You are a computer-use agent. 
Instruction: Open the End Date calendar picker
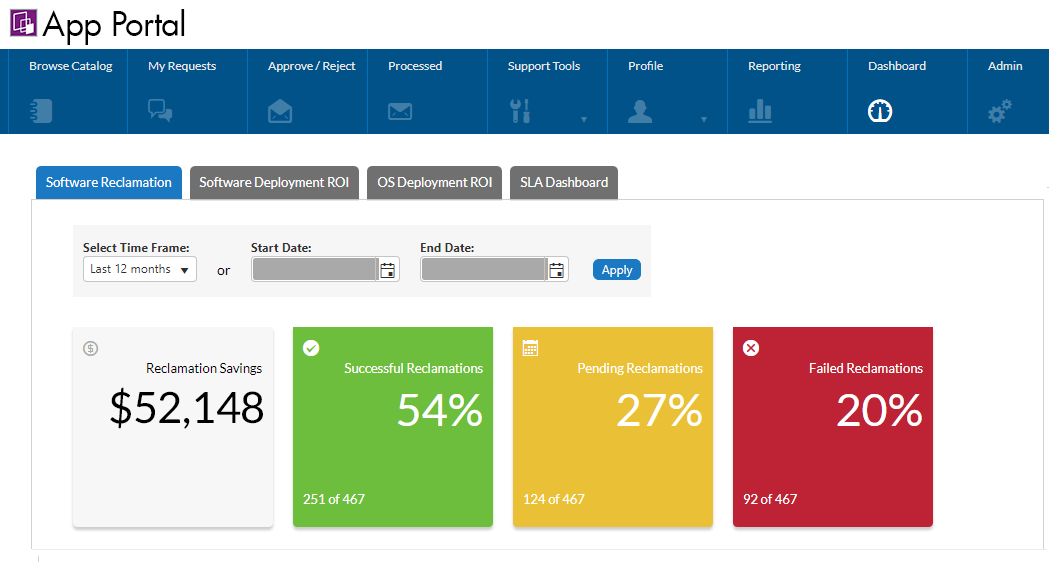tap(557, 270)
